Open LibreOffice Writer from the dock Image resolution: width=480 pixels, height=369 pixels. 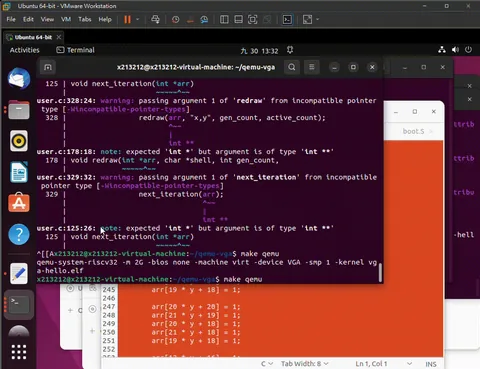click(x=19, y=172)
